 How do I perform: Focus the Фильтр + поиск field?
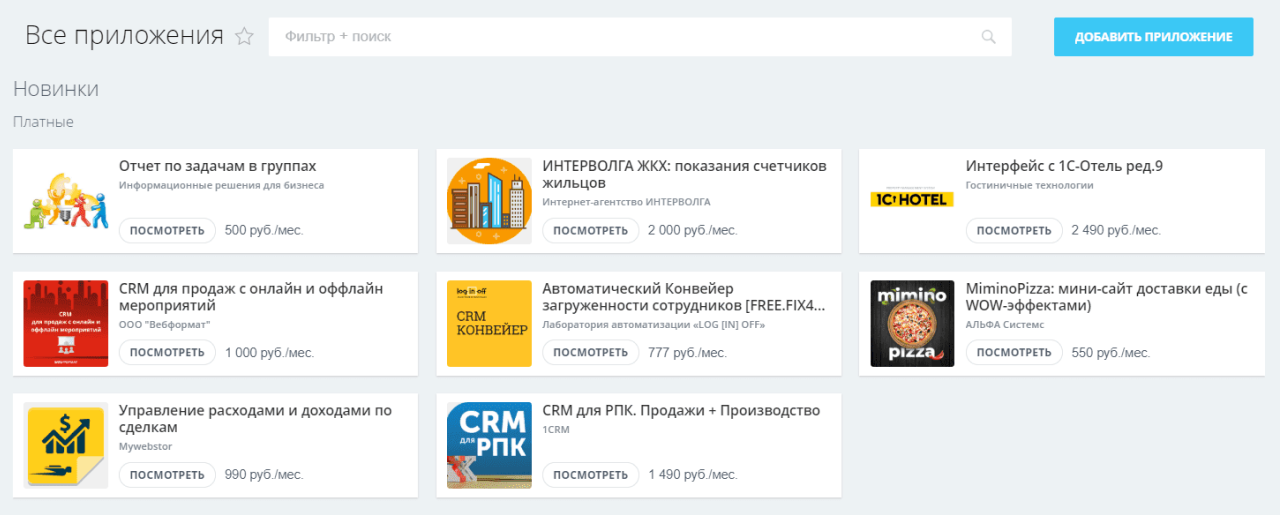pos(620,37)
